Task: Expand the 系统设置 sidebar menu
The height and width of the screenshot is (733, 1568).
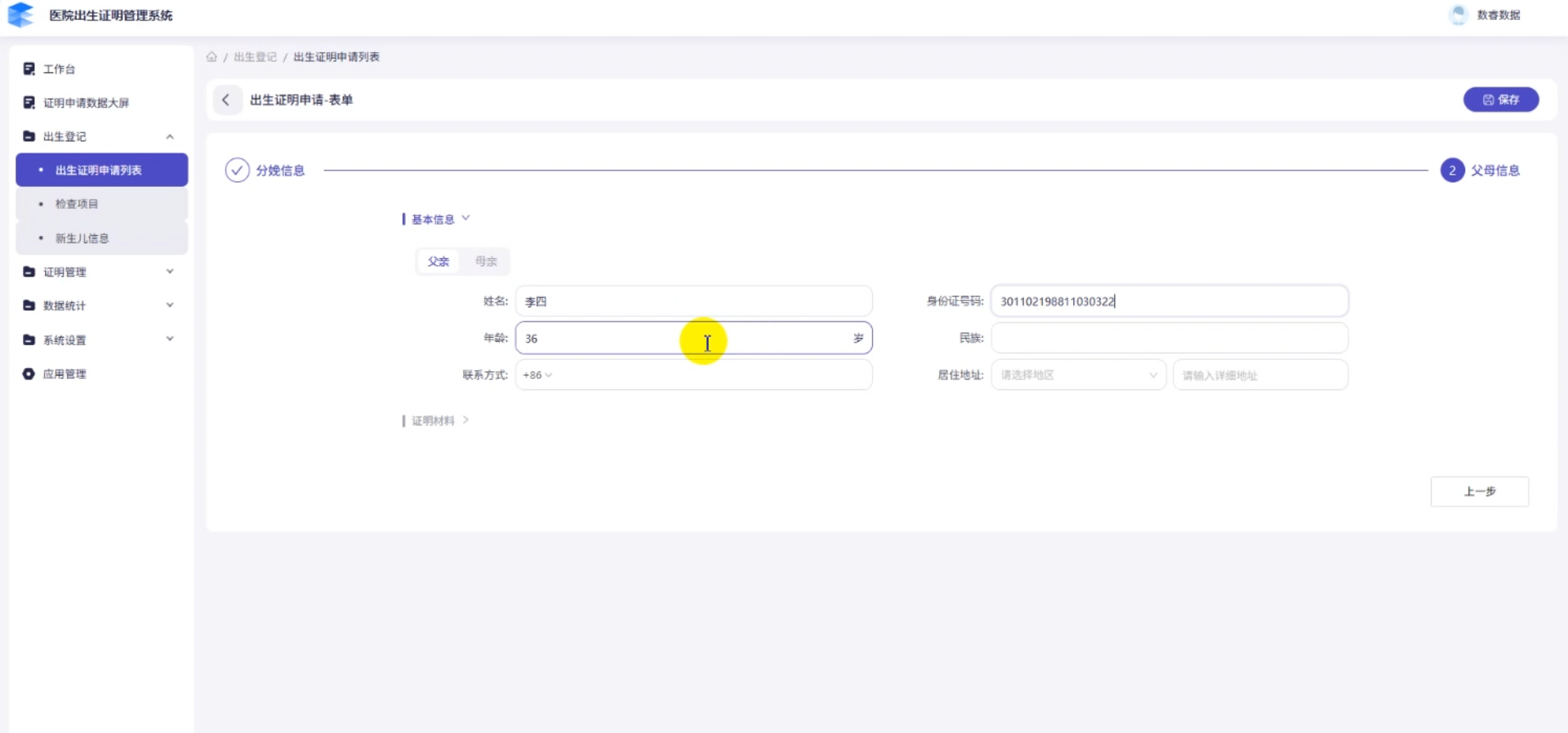Action: [x=170, y=340]
